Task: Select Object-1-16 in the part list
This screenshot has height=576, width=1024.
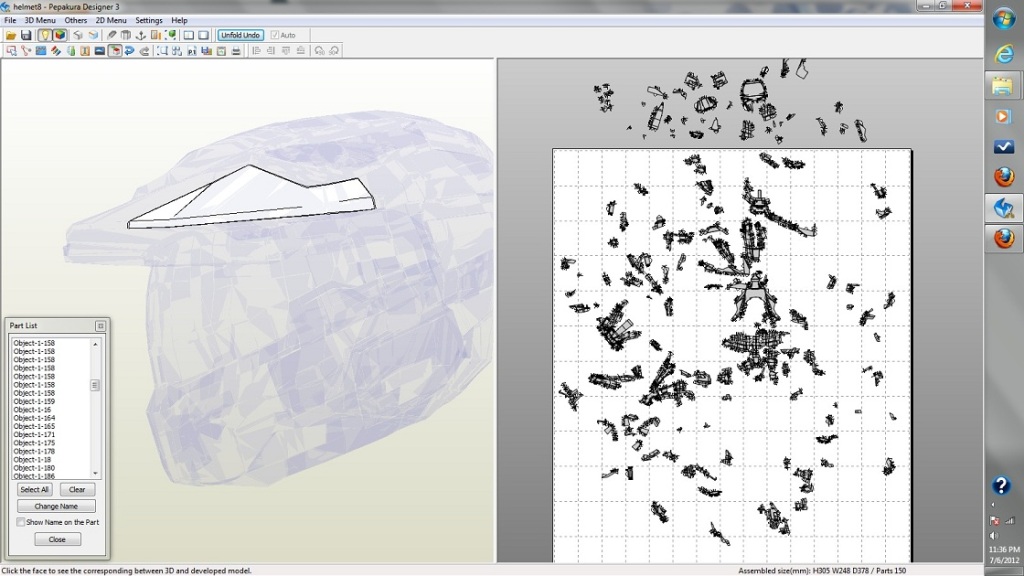Action: (32, 409)
